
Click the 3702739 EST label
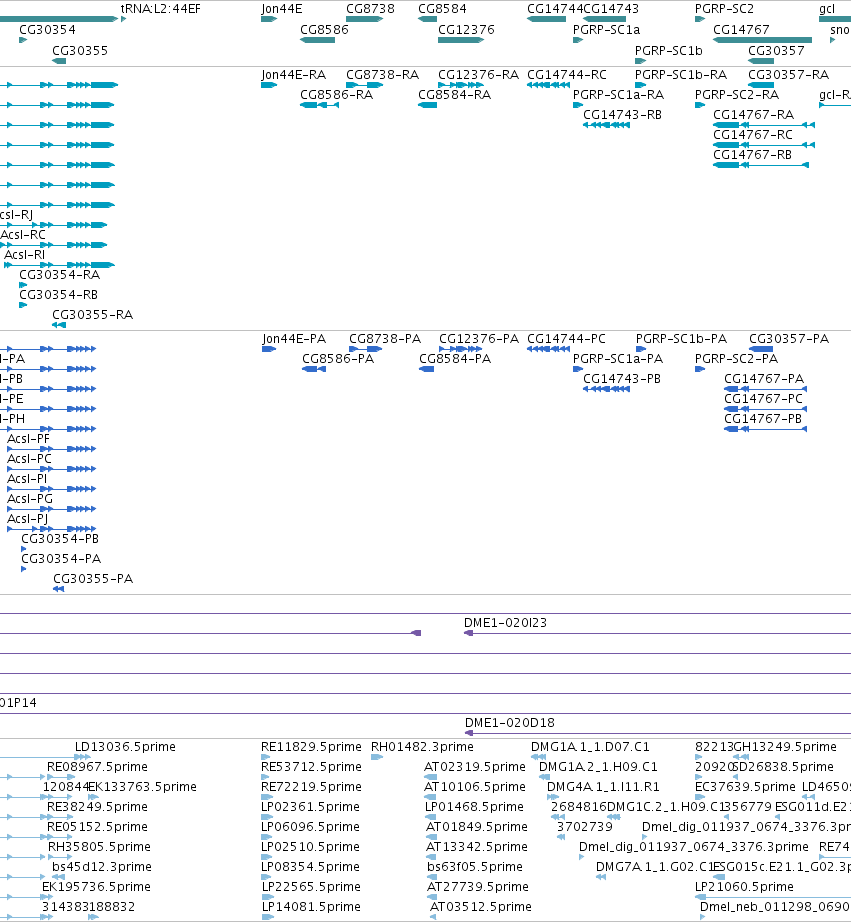point(585,827)
